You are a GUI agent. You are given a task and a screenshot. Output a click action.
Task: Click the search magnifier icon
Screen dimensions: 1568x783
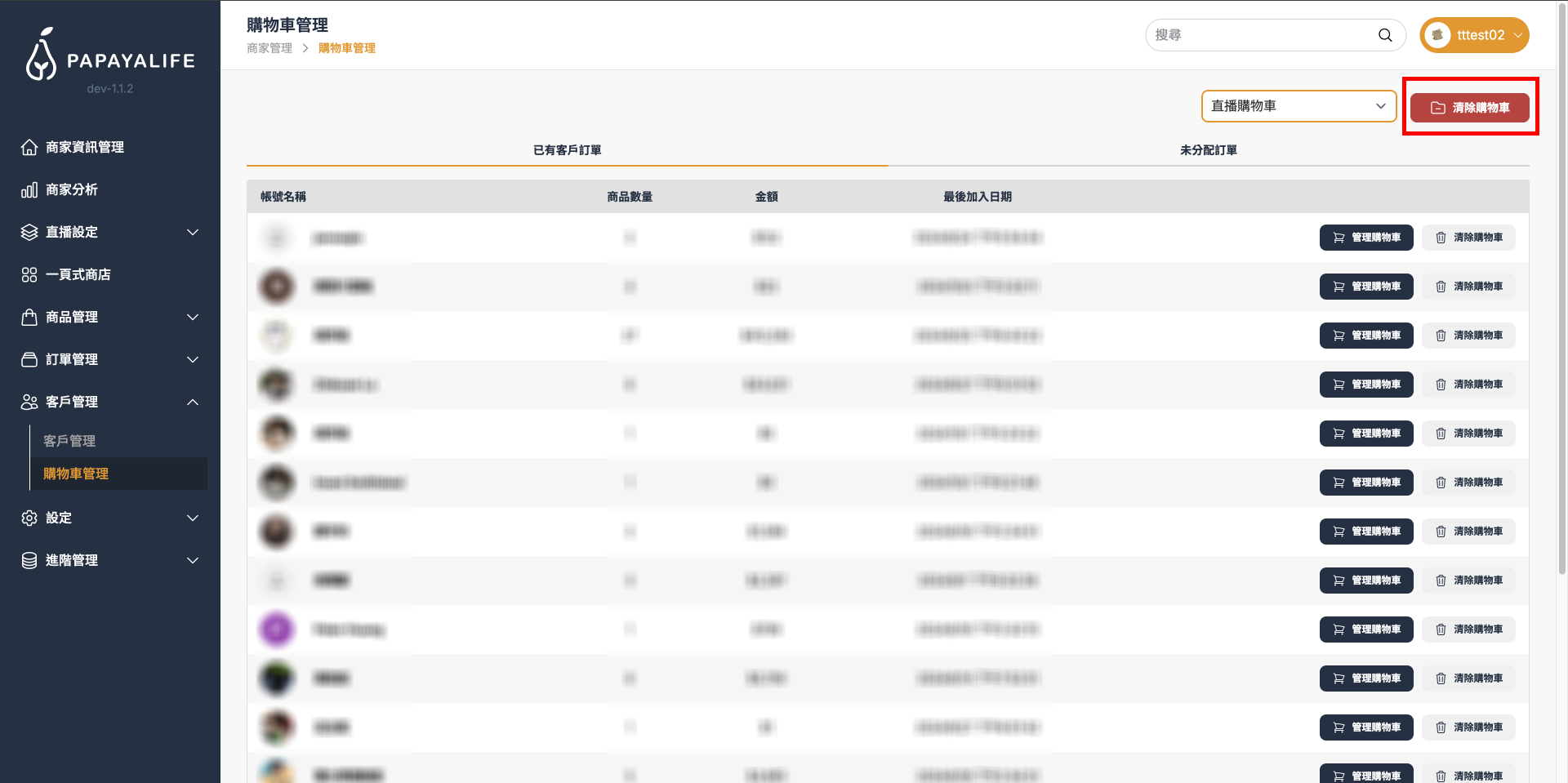[x=1385, y=35]
